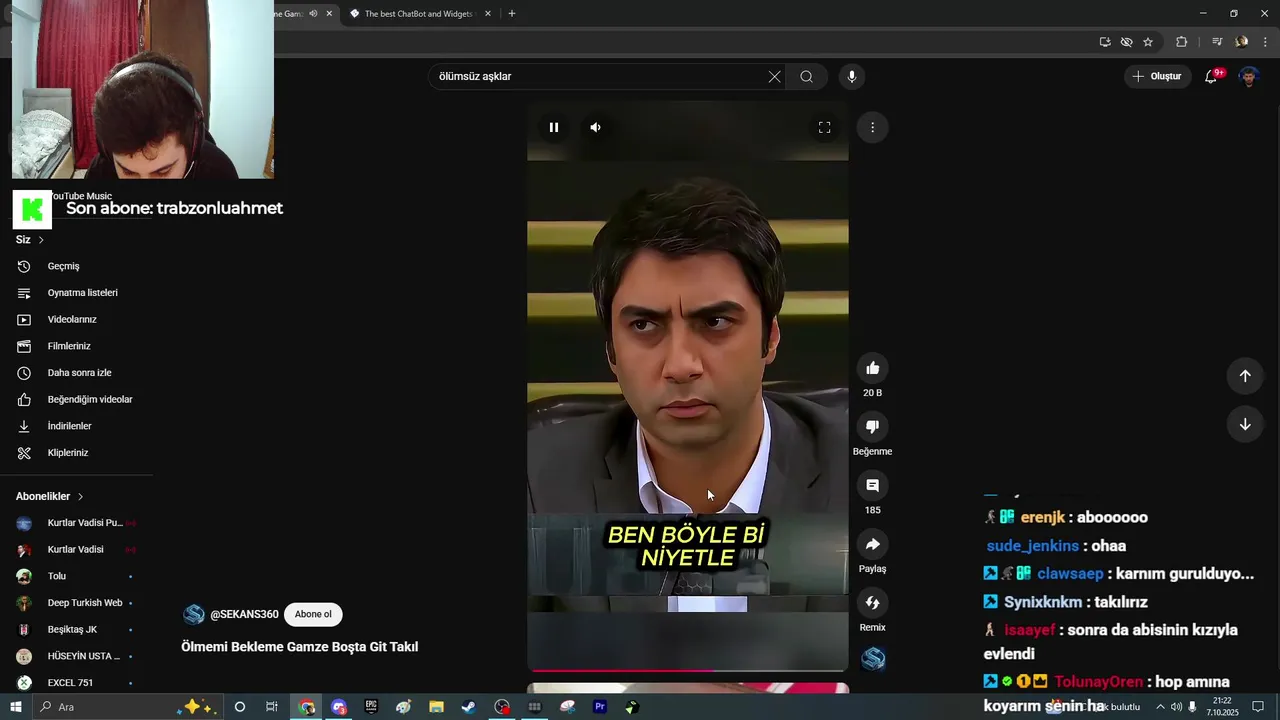Bookmark this page with the star icon

point(1148,42)
